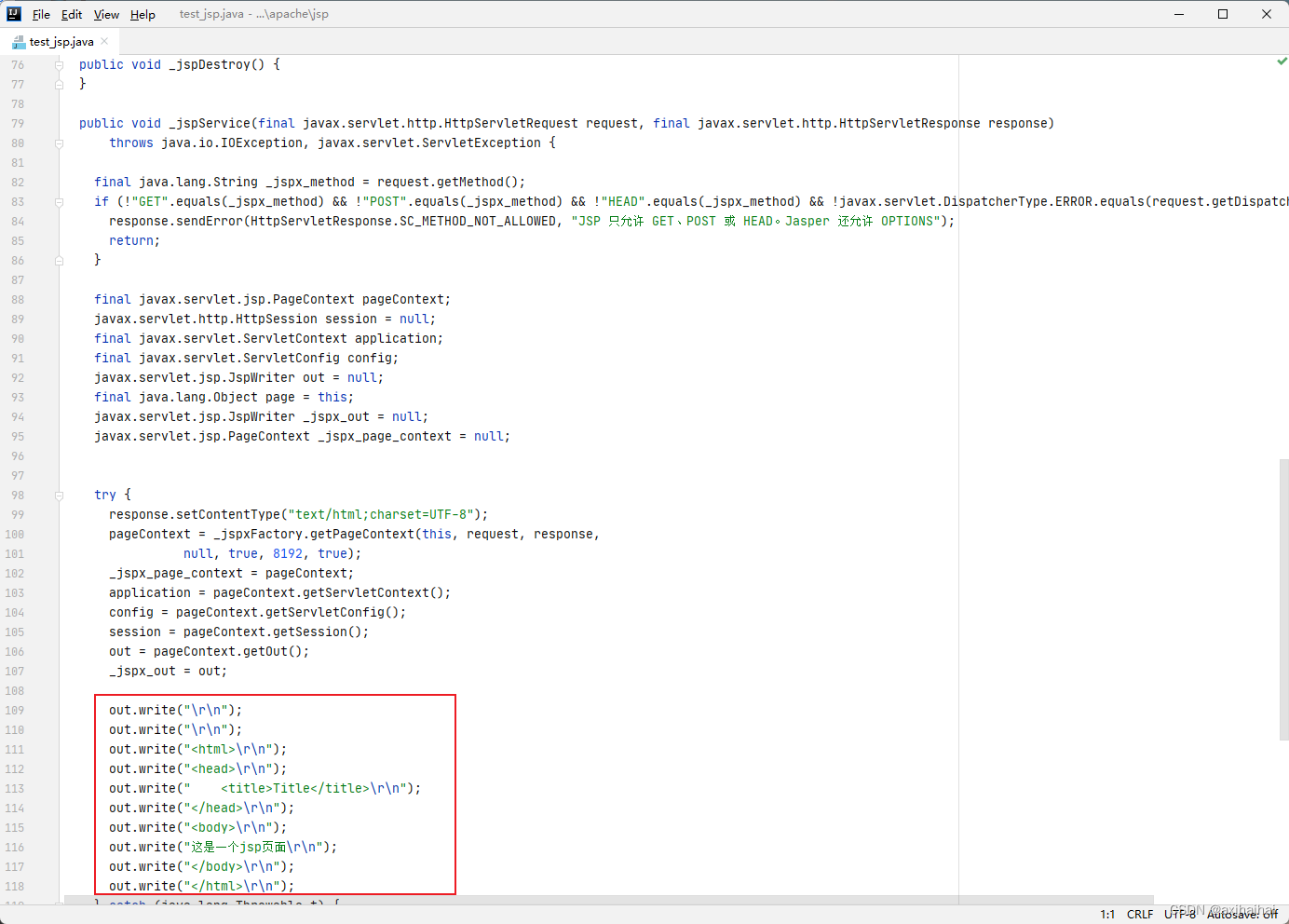Click line number 82 in the gutter
Viewport: 1289px width, 924px height.
pos(18,182)
